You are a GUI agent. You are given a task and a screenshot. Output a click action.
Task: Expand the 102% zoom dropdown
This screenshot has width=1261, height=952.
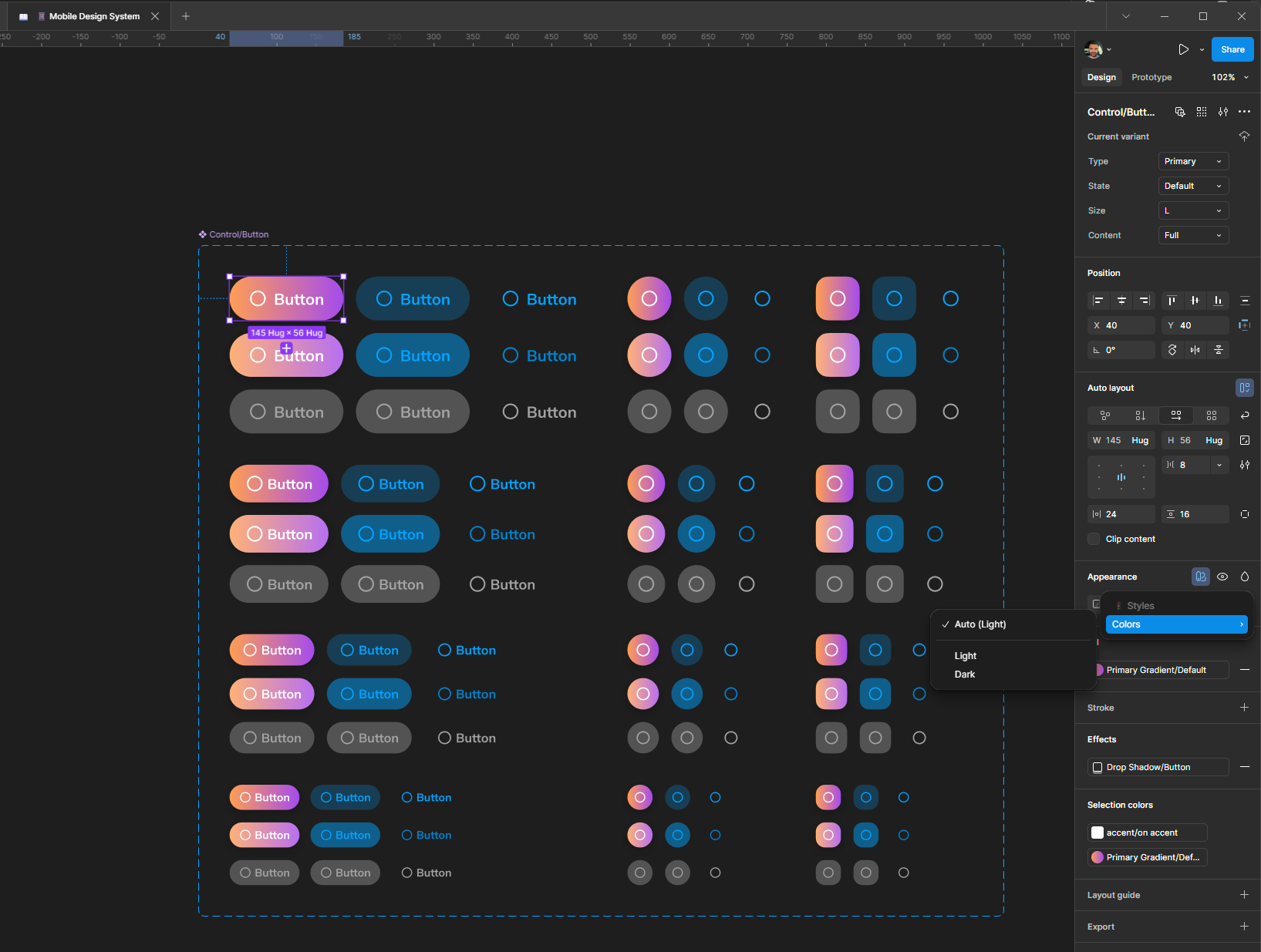pos(1230,77)
